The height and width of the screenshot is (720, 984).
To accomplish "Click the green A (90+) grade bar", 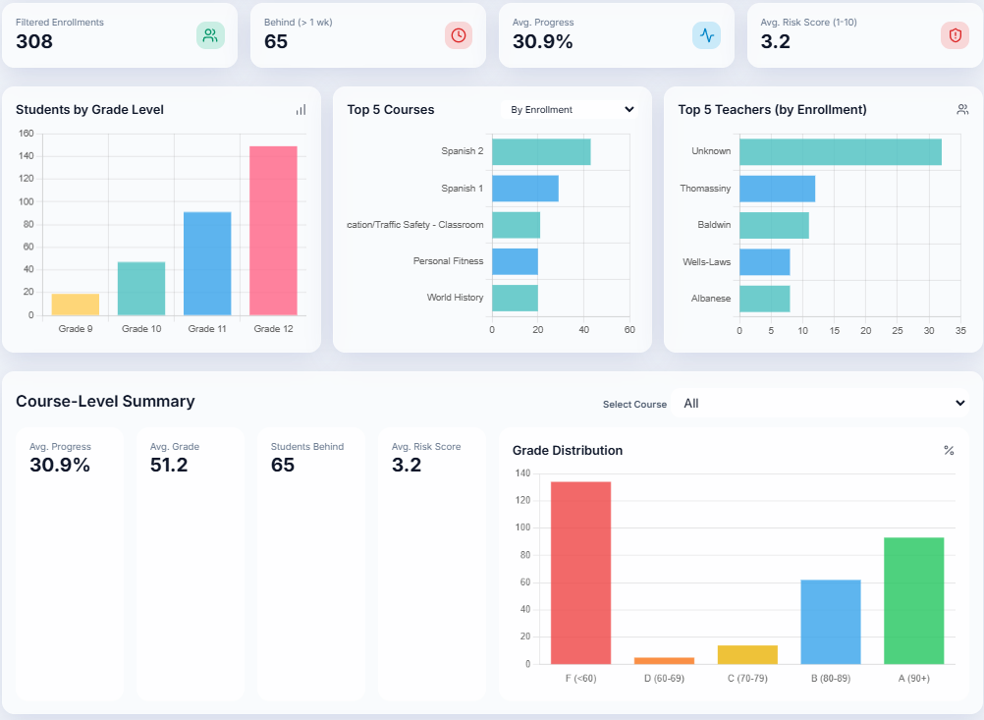I will pos(913,600).
